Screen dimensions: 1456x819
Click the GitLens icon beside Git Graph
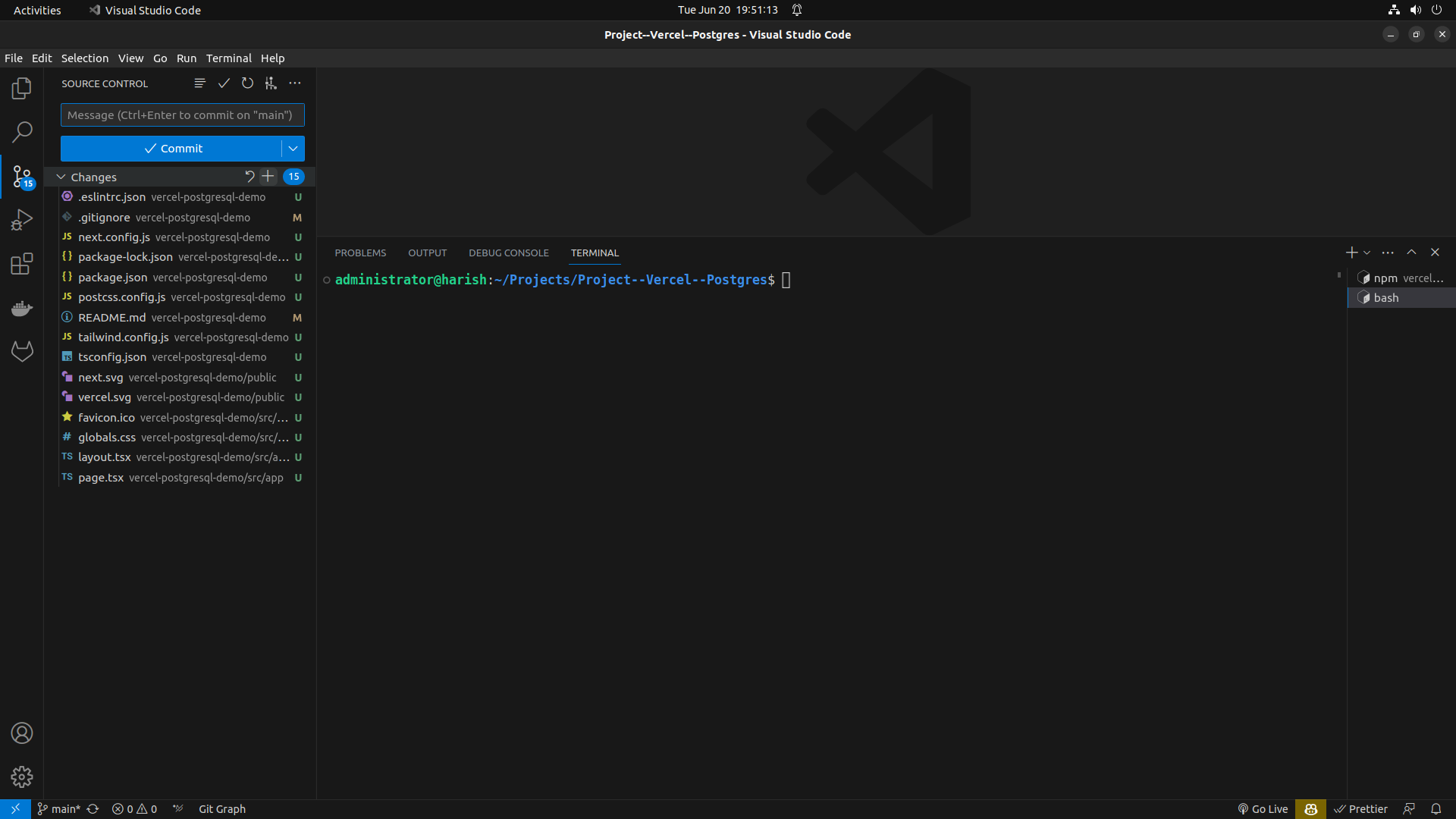coord(178,809)
